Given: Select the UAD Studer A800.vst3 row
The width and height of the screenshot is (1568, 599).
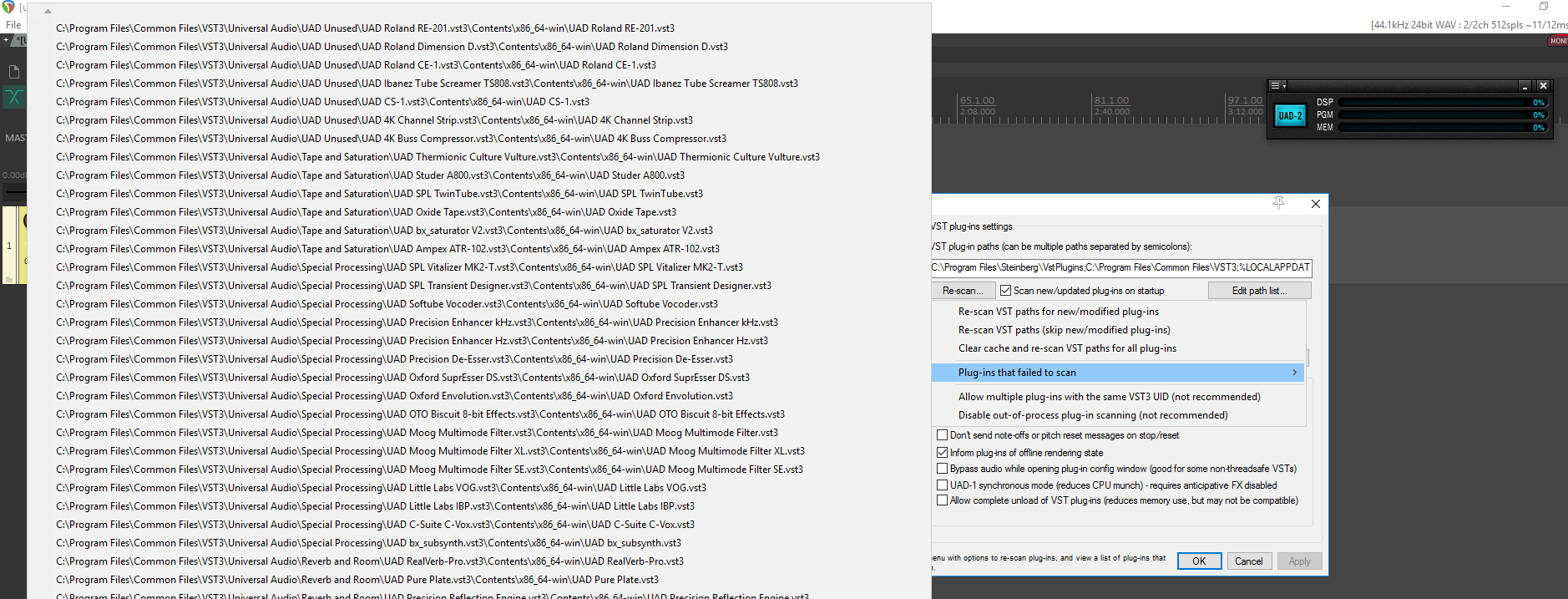Looking at the screenshot, I should click(x=478, y=175).
